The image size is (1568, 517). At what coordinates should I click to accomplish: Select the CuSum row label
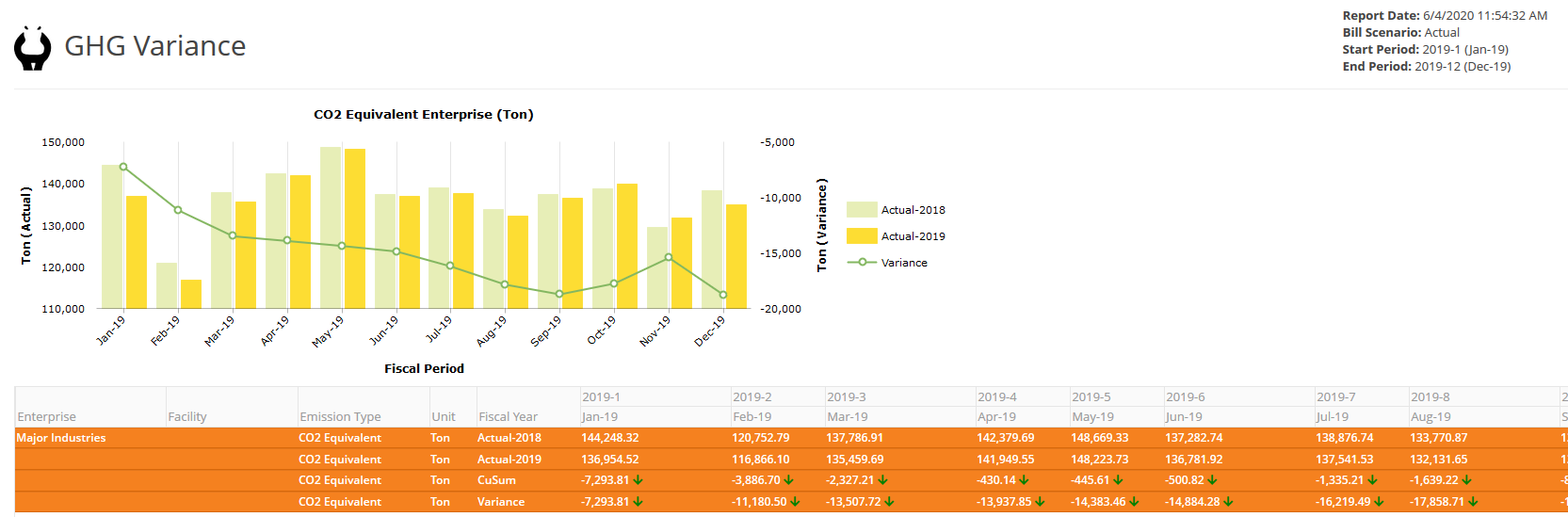[x=496, y=480]
